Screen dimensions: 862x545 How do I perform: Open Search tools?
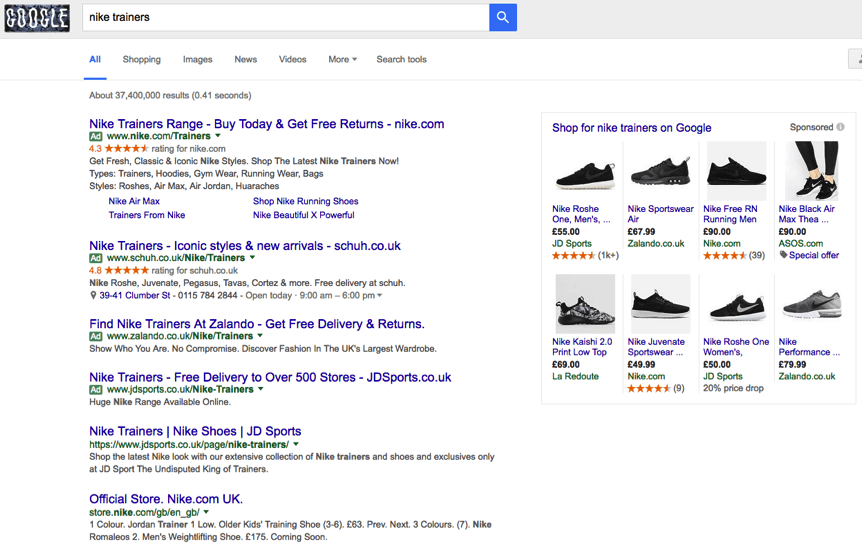[401, 59]
